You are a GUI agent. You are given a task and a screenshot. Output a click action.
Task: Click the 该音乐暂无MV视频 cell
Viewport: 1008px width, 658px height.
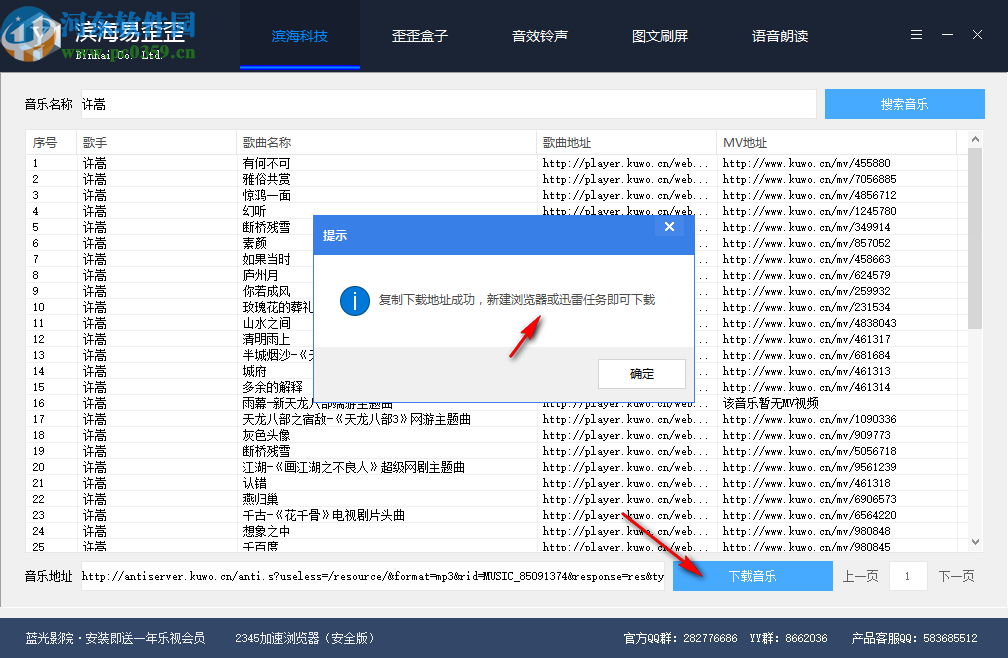pos(771,404)
